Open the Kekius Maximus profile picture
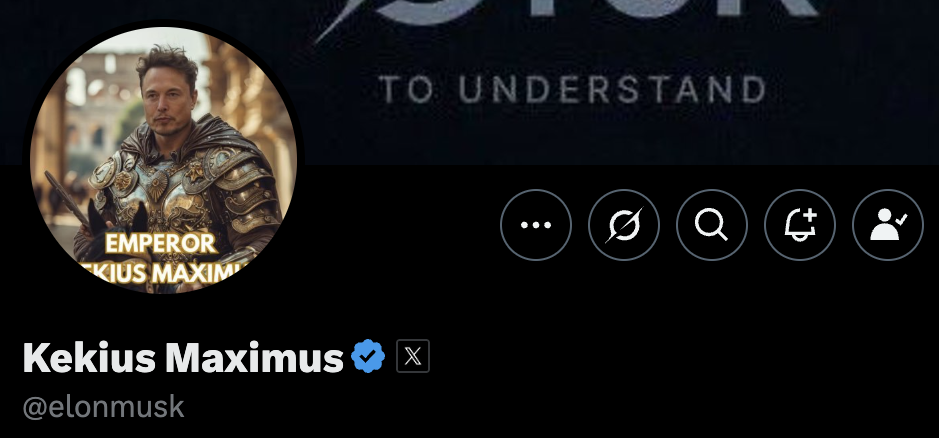 [163, 160]
